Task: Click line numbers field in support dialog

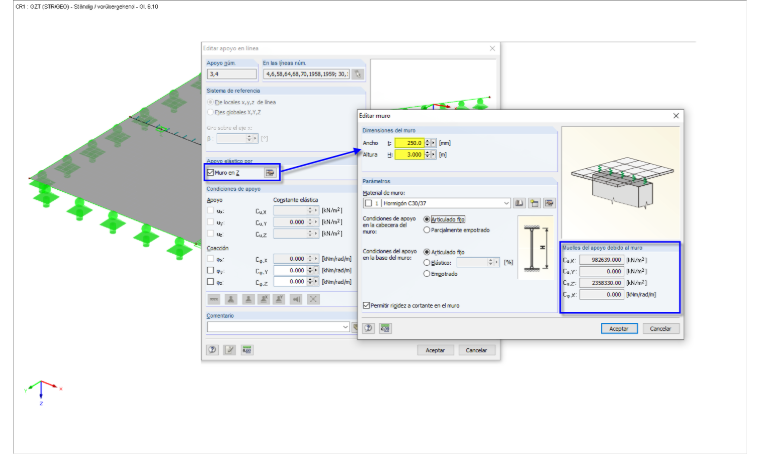Action: point(307,74)
